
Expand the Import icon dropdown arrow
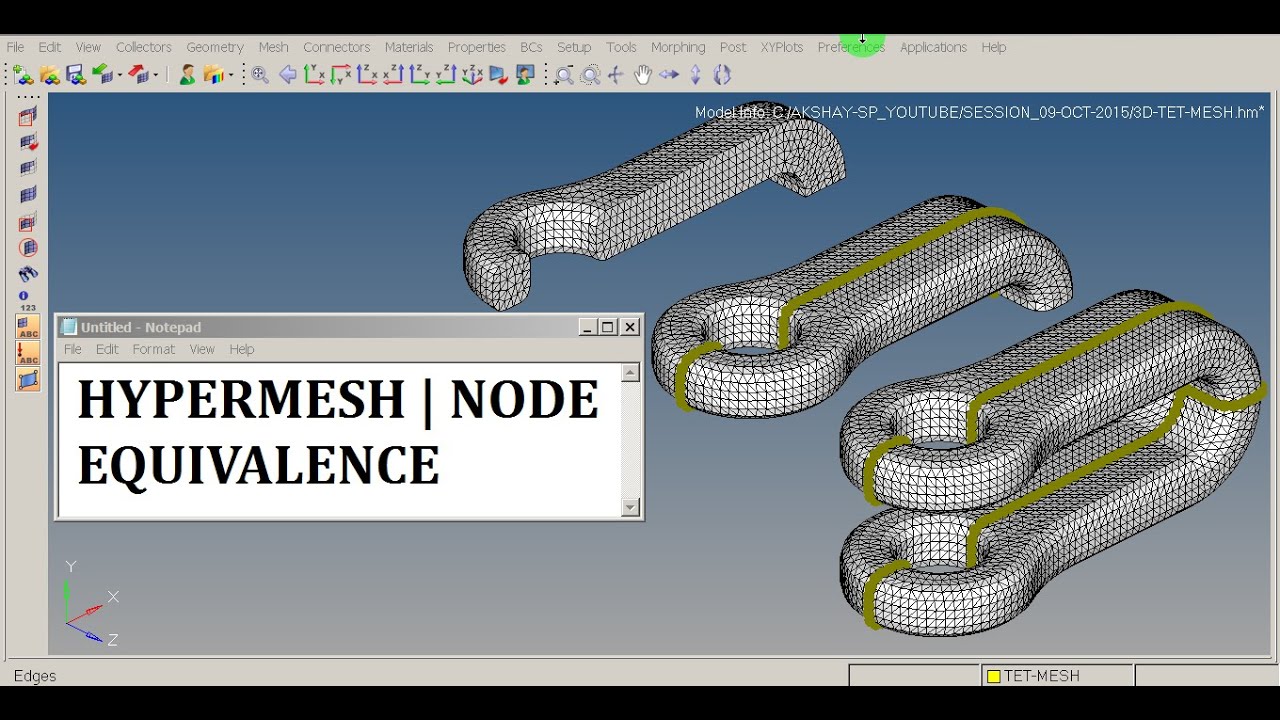point(120,76)
